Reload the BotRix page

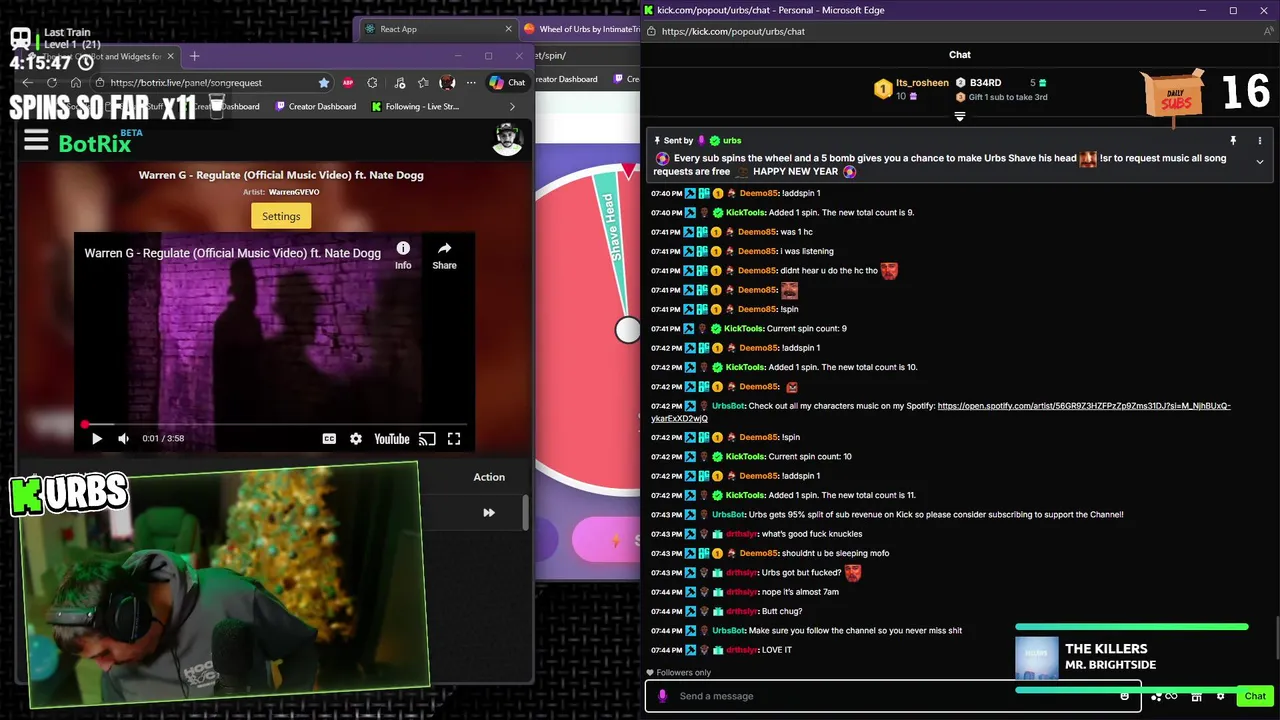[x=52, y=83]
